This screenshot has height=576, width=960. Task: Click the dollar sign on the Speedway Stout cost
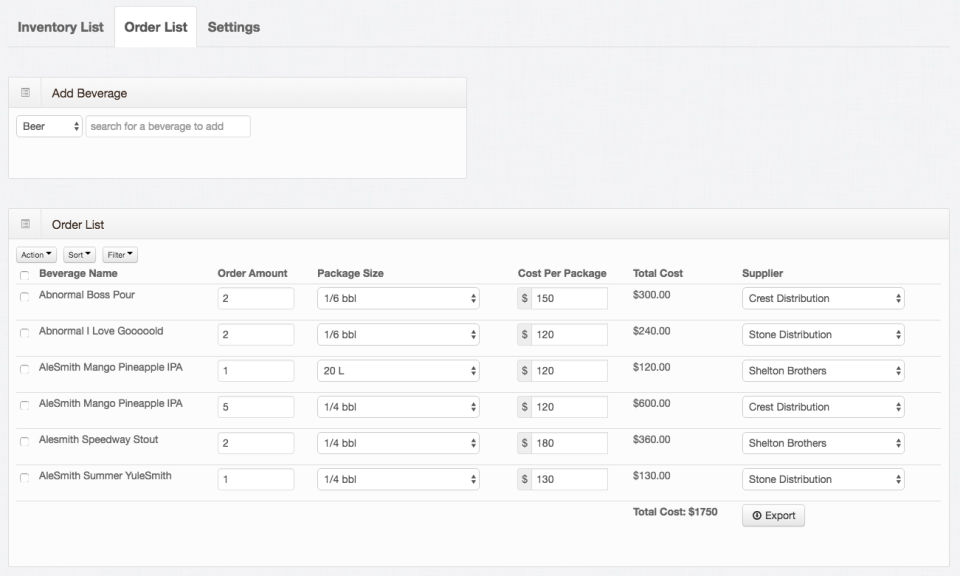click(x=524, y=443)
